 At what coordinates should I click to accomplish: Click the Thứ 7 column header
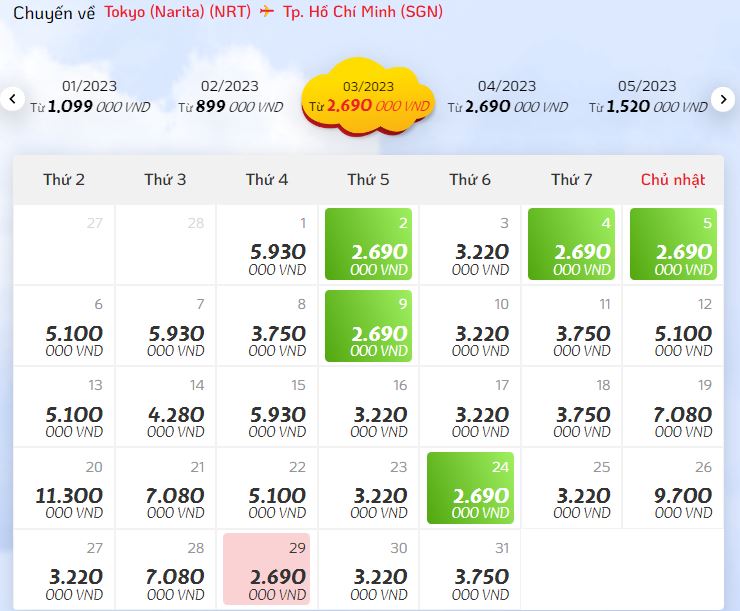[572, 180]
